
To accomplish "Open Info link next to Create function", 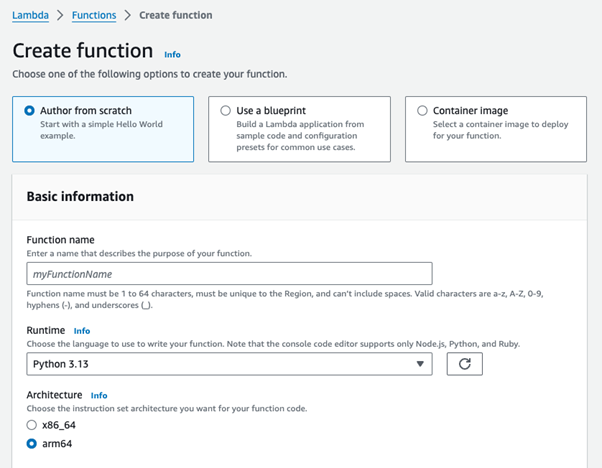I will click(x=172, y=55).
